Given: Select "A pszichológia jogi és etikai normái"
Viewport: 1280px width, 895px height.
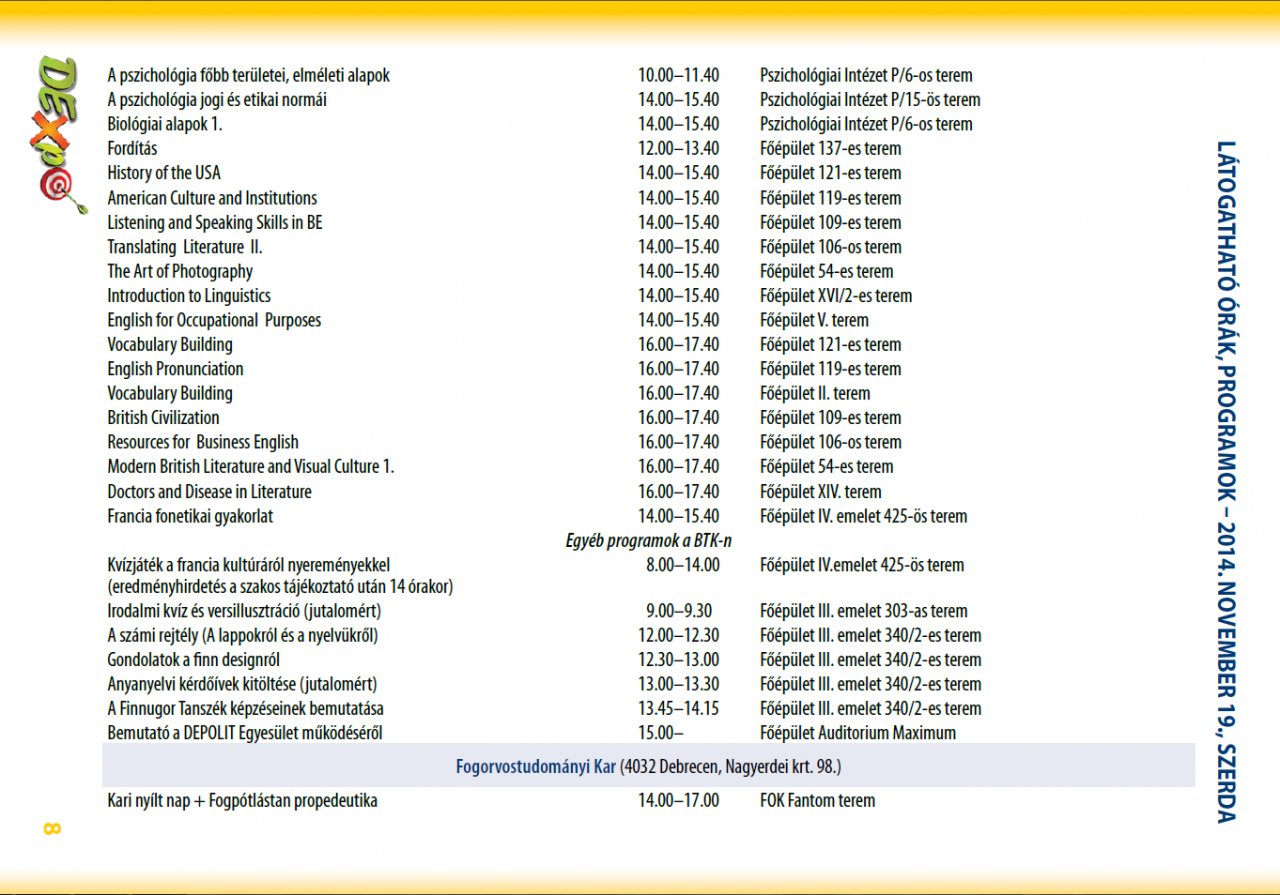Looking at the screenshot, I should pos(217,100).
